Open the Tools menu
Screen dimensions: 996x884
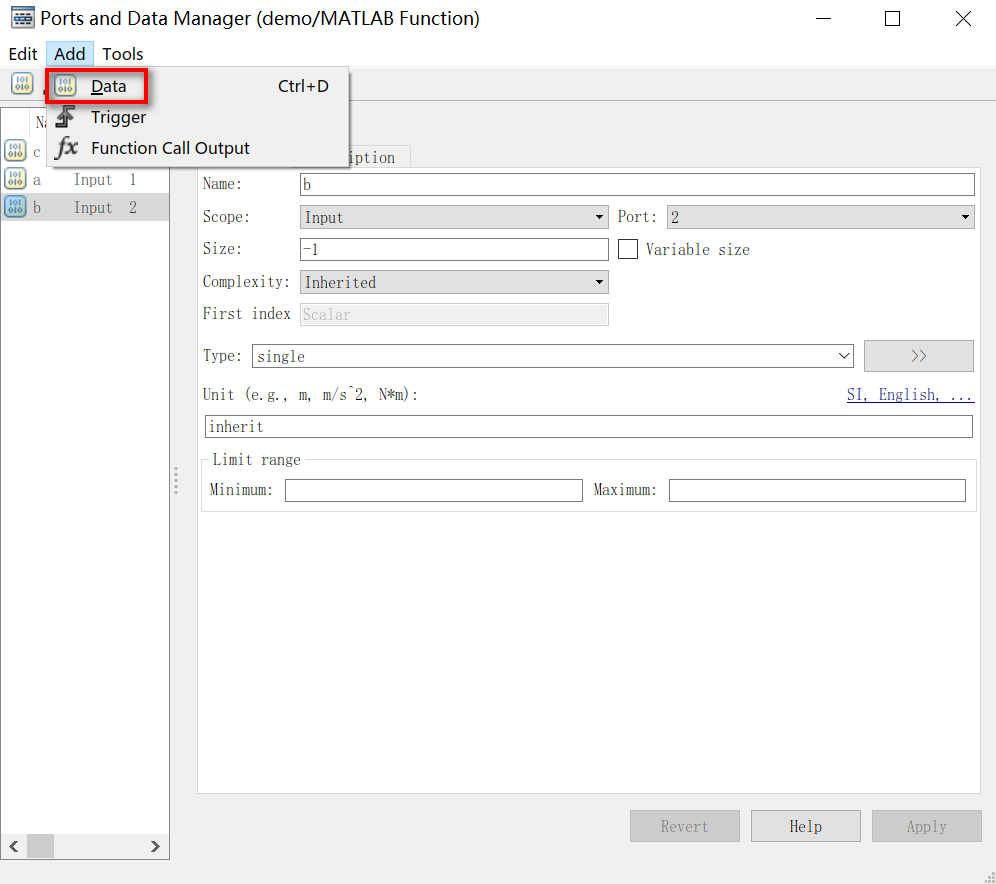123,54
